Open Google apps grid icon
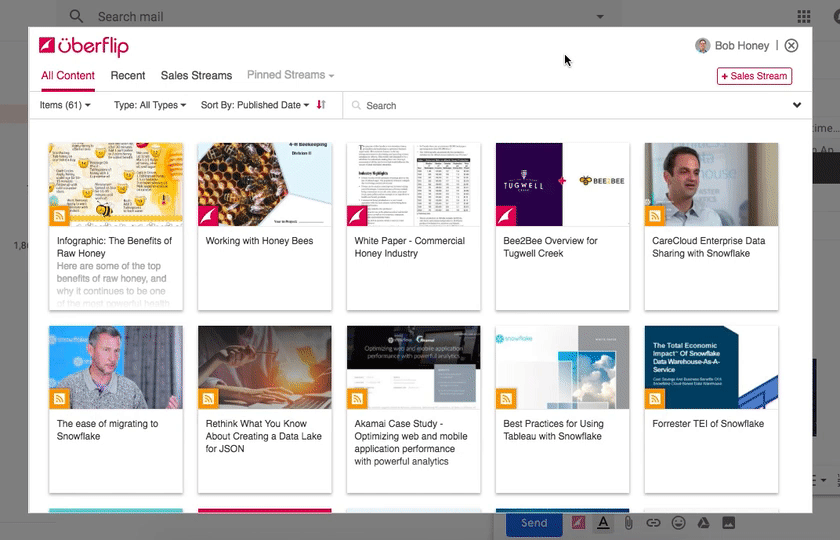Image resolution: width=840 pixels, height=540 pixels. [x=804, y=17]
